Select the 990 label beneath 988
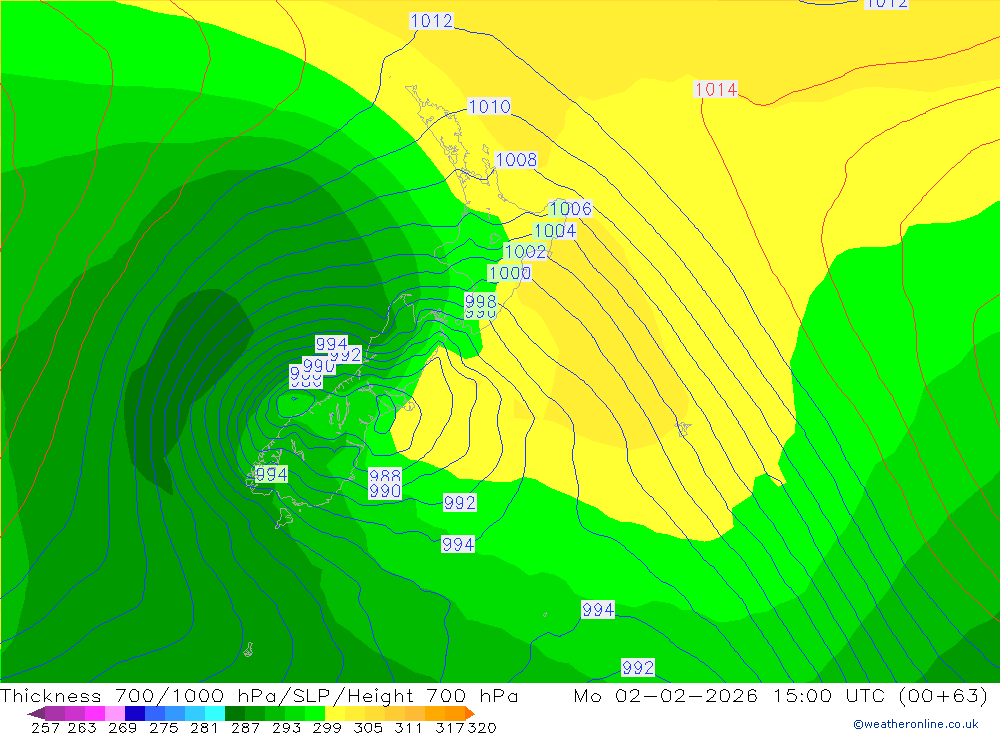The width and height of the screenshot is (1000, 733). point(385,491)
